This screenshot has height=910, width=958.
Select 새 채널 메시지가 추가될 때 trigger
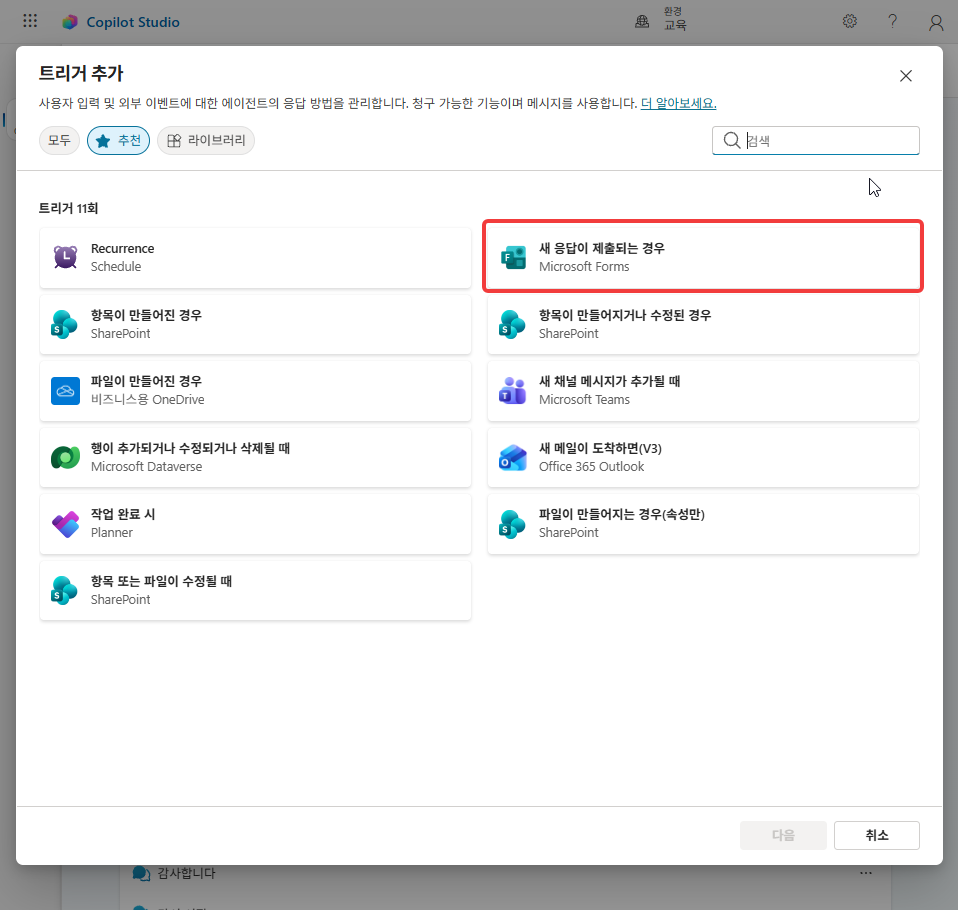click(703, 391)
